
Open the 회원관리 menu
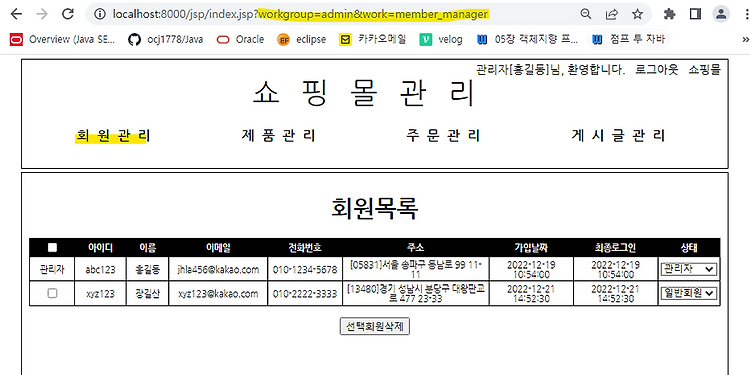113,136
